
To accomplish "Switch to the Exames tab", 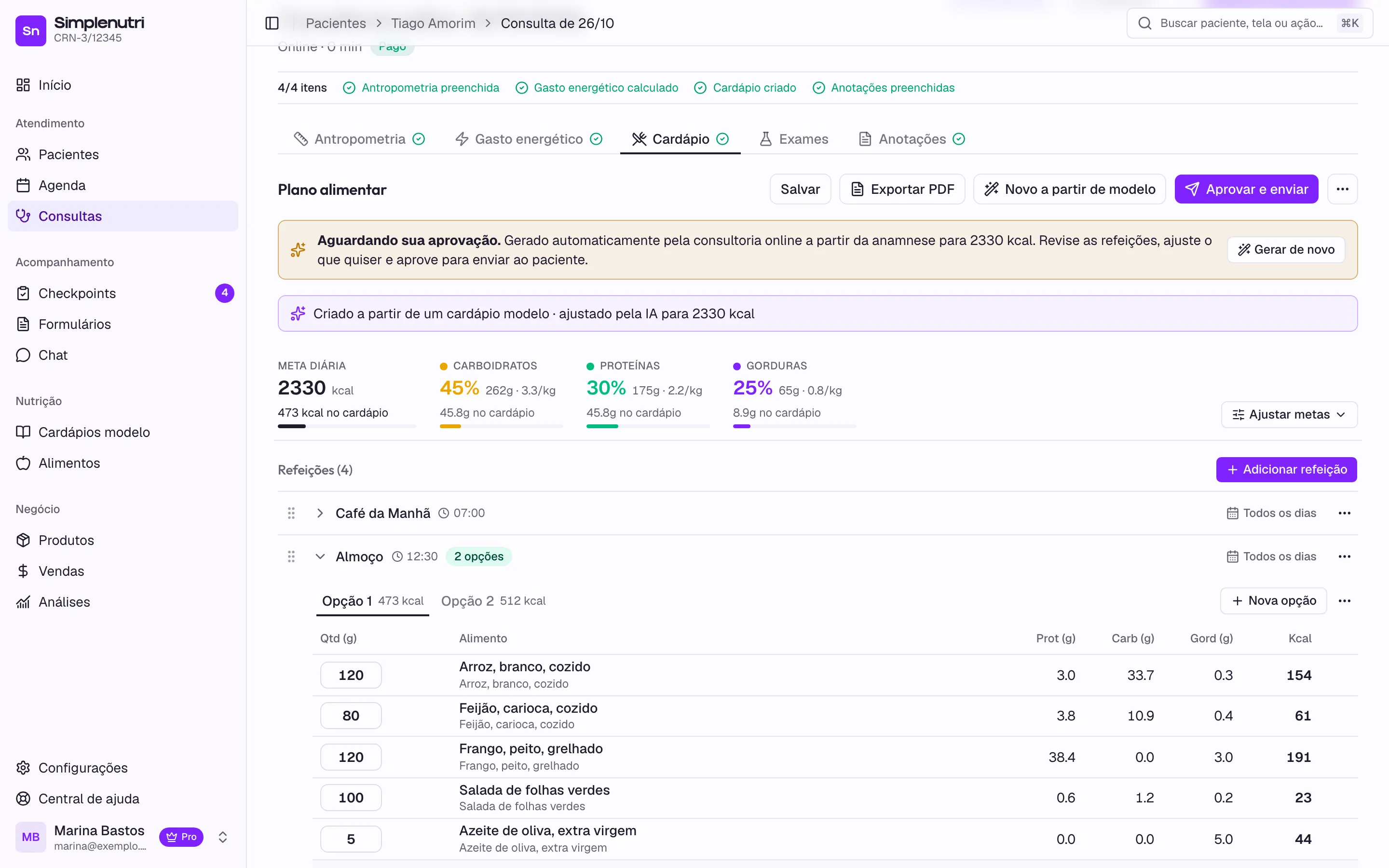I will pyautogui.click(x=794, y=139).
